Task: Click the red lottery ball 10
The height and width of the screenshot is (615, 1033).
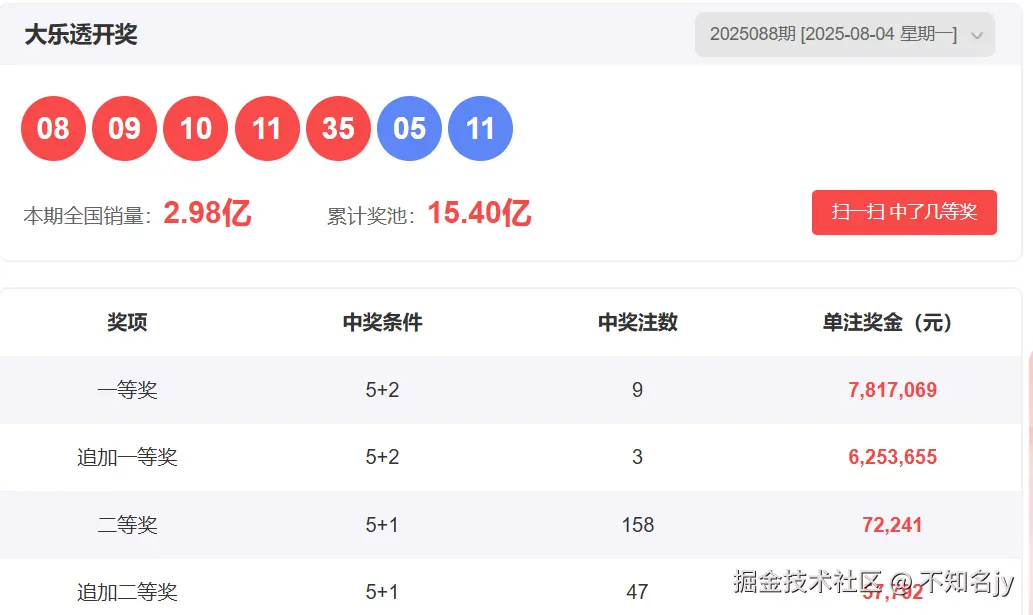Action: (196, 128)
